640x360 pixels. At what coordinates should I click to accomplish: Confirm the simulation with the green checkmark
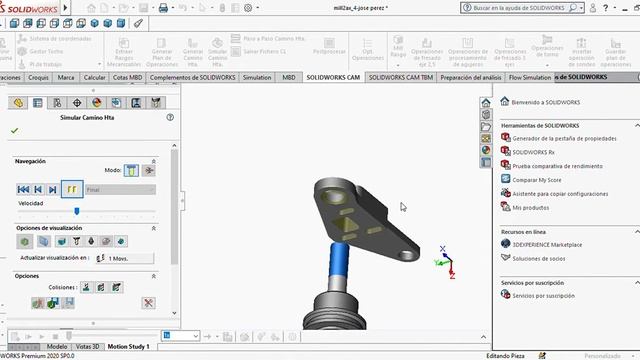(x=15, y=131)
